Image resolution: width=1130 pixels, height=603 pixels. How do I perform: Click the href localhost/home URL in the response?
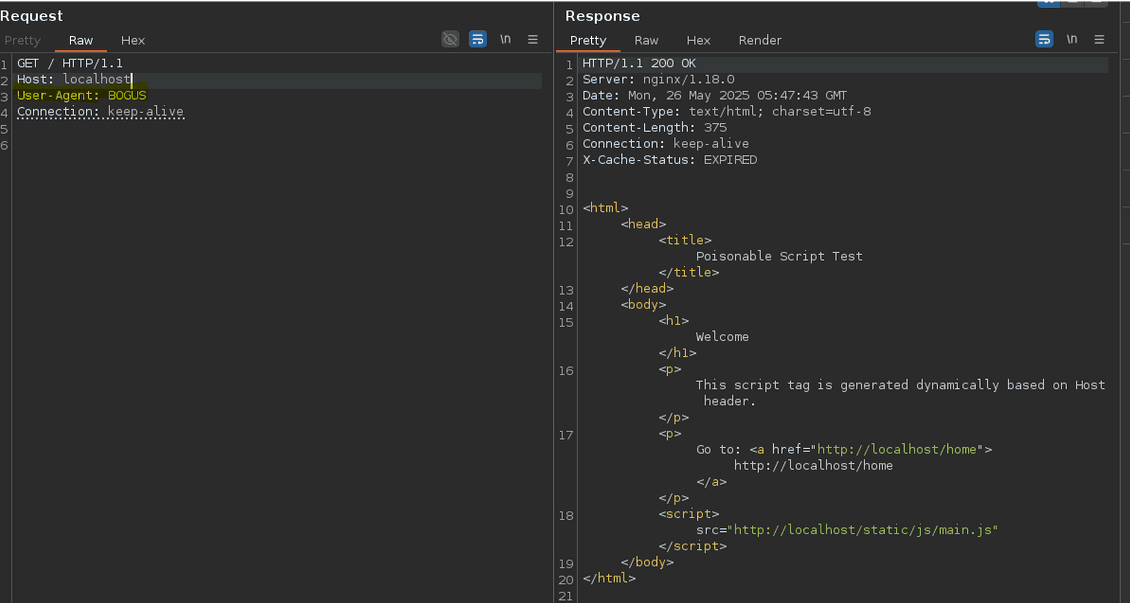(x=897, y=450)
